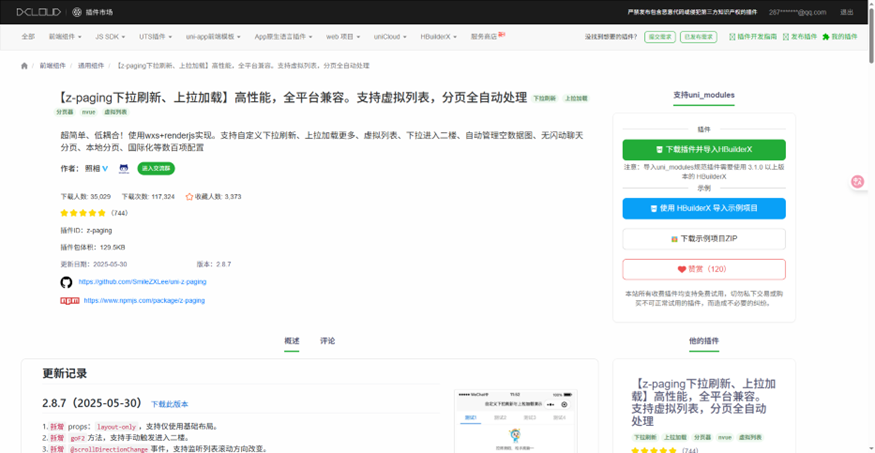Click the heart icon on 赞赏 button

(681, 269)
